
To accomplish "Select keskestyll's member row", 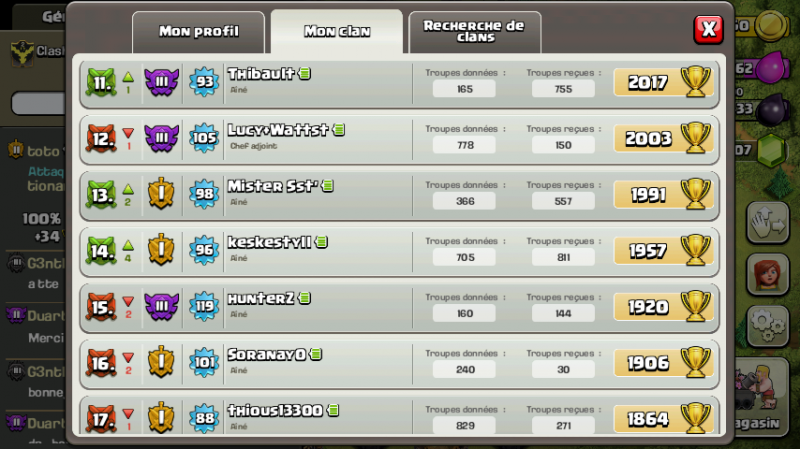I will tap(399, 252).
